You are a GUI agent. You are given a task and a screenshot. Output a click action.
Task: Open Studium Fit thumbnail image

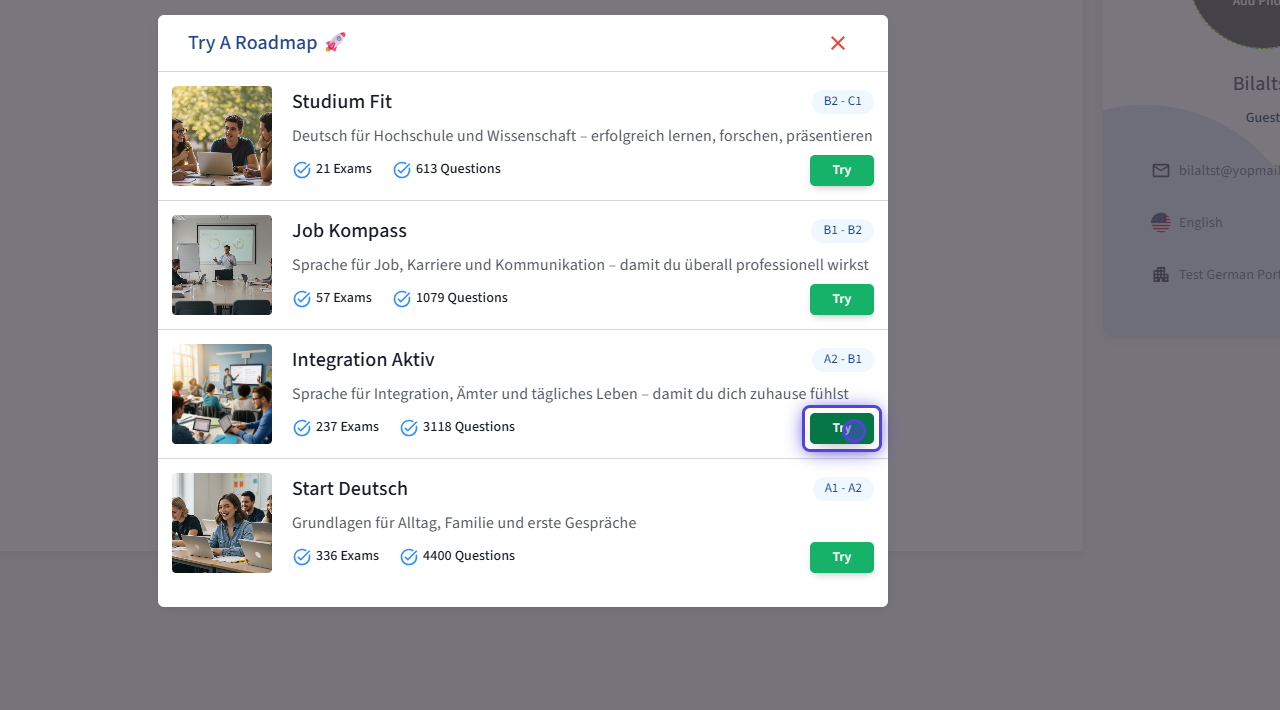[222, 136]
